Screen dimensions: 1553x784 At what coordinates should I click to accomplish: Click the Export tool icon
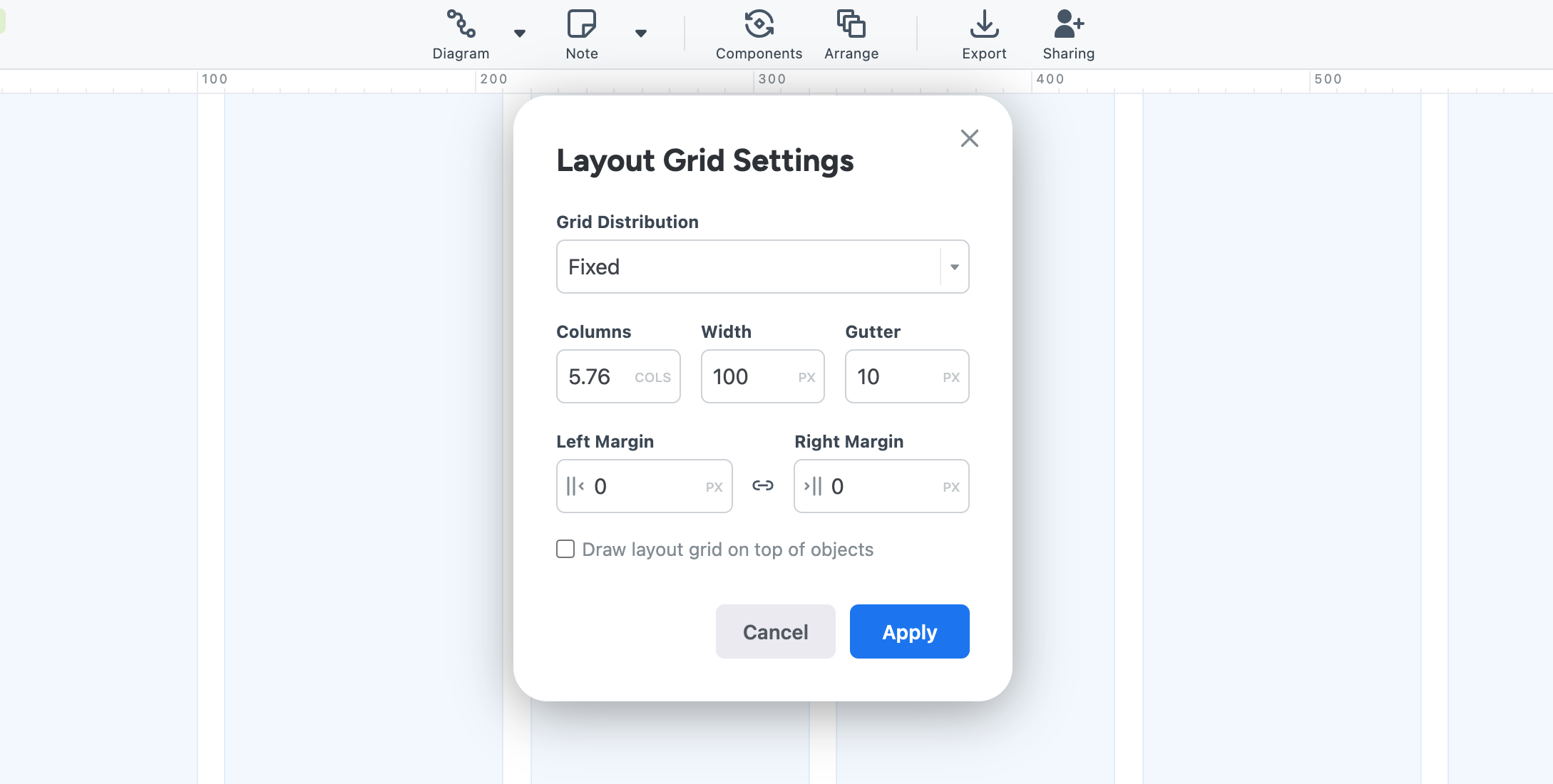tap(983, 24)
